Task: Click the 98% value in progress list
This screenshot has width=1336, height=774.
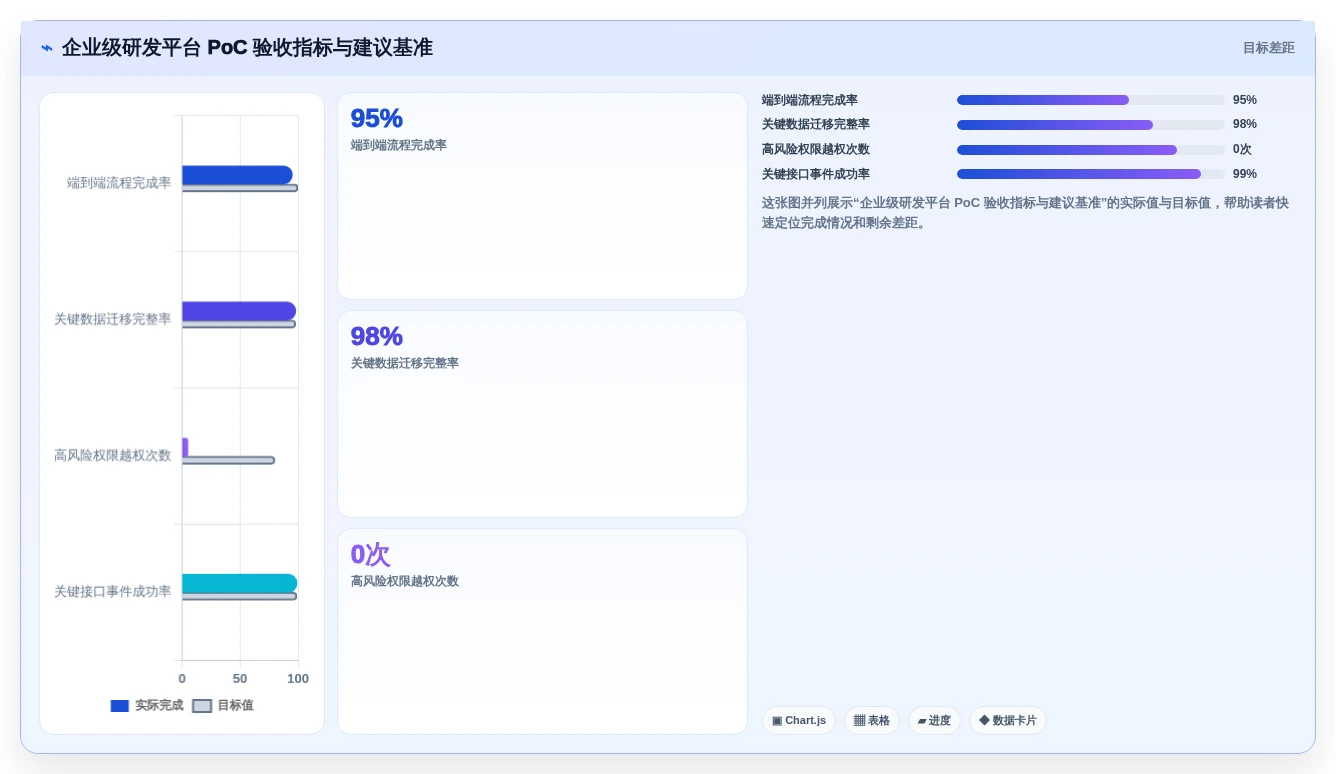Action: (1245, 124)
